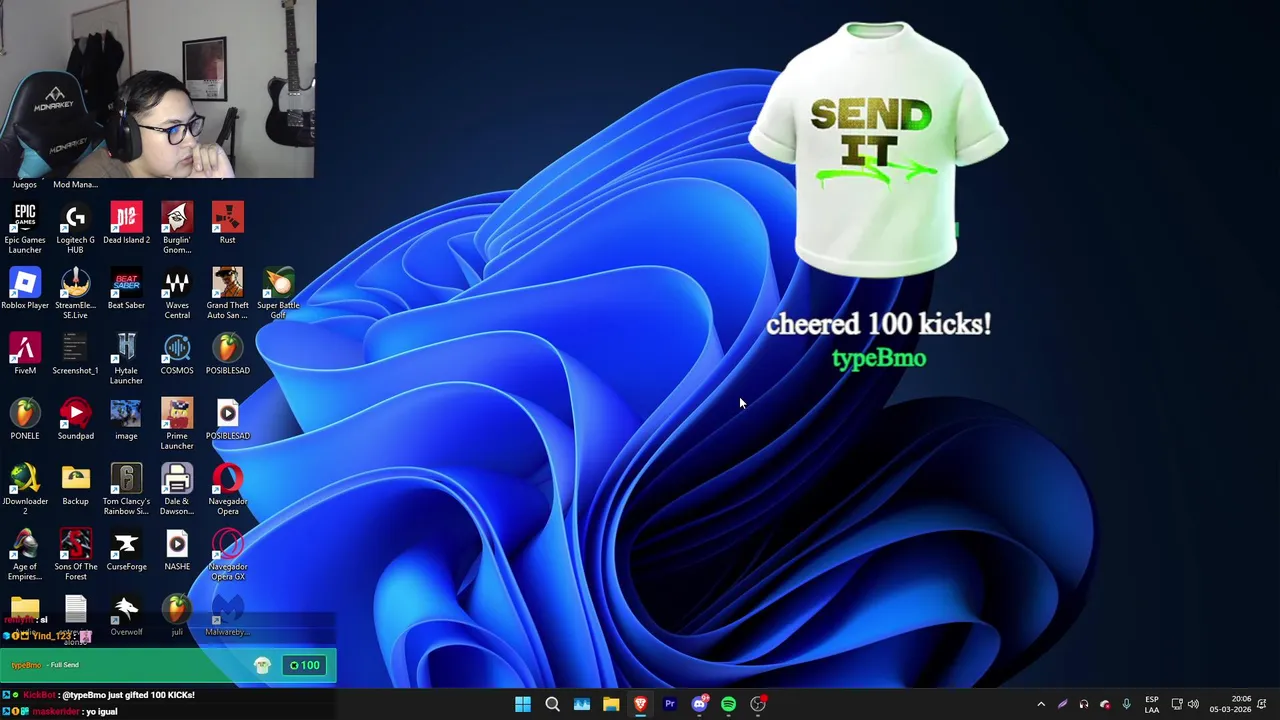Click the typeBmo username in alert
Screen dimensions: 1280x720
879,359
